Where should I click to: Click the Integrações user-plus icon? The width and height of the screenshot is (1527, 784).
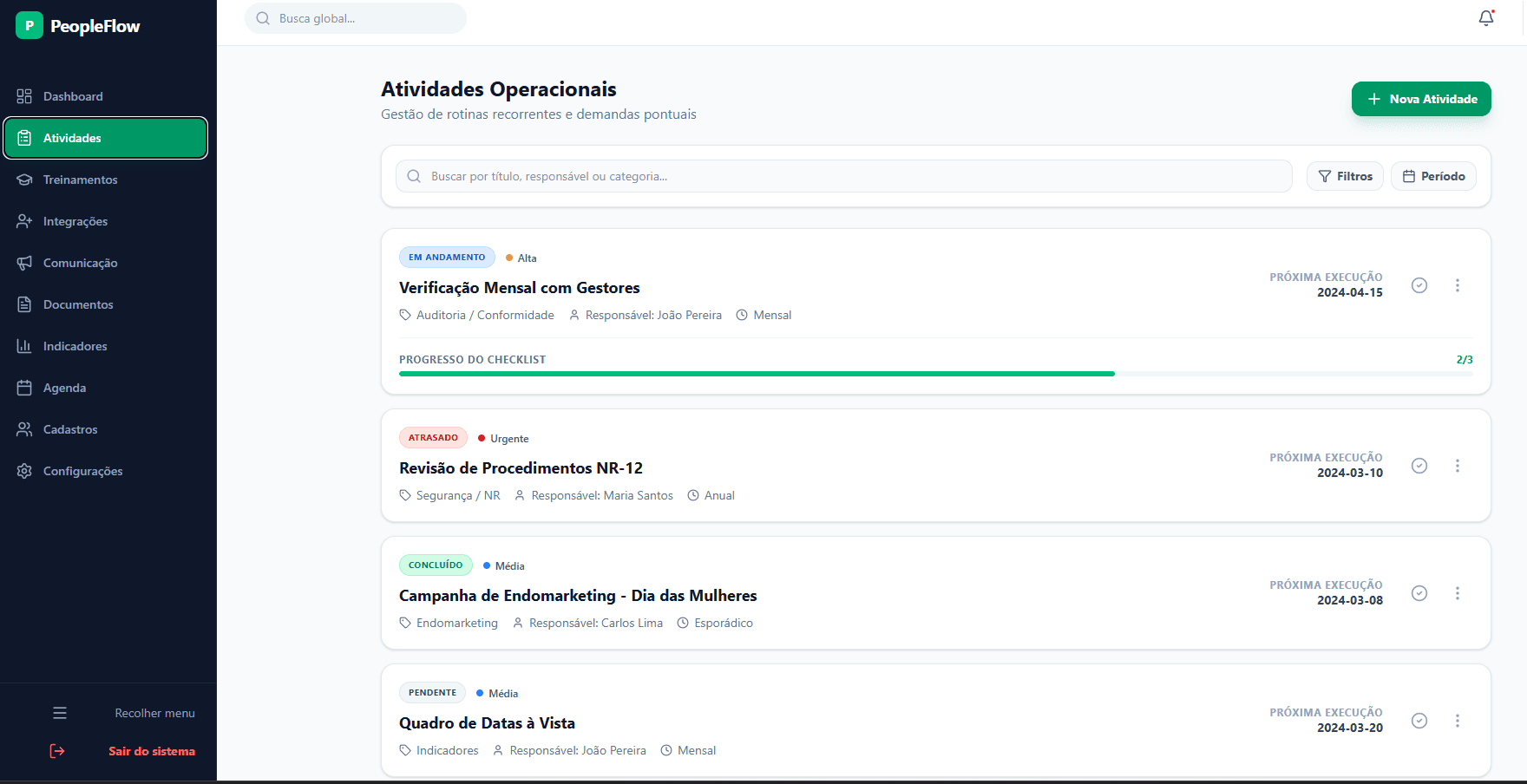pos(24,221)
